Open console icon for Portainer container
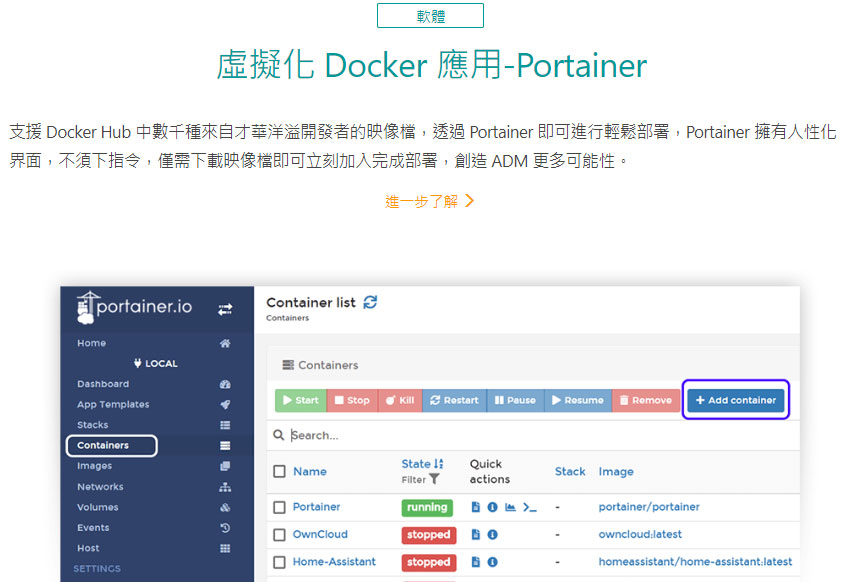This screenshot has width=860, height=582. pos(529,507)
